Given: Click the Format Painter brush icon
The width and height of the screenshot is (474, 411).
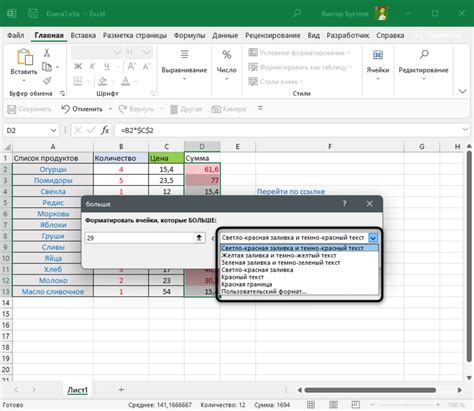Looking at the screenshot, I should [47, 80].
